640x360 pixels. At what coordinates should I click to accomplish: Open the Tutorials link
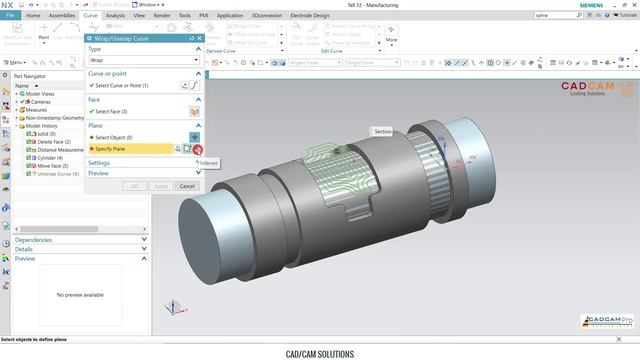[625, 15]
